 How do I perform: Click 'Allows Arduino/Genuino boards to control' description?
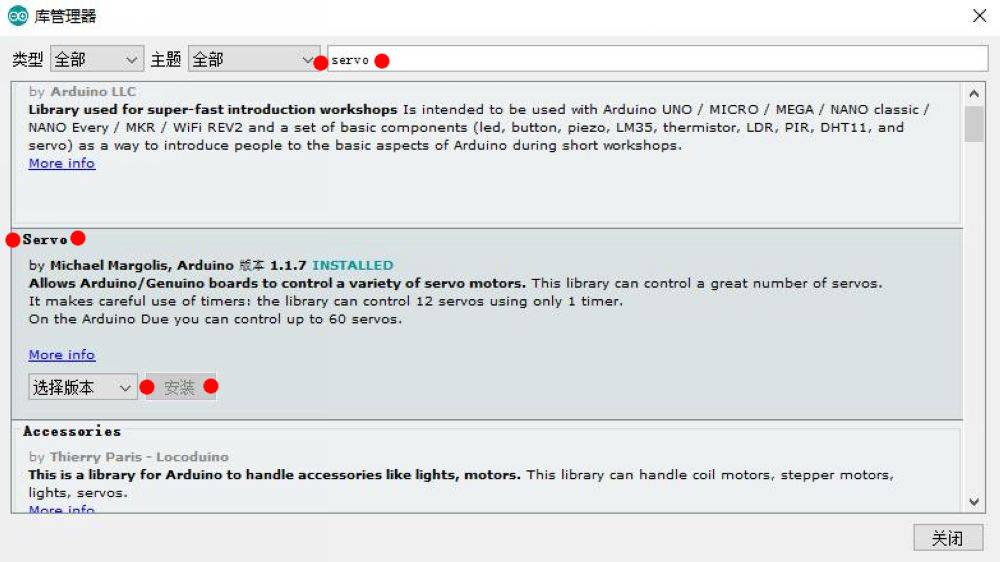tap(277, 283)
